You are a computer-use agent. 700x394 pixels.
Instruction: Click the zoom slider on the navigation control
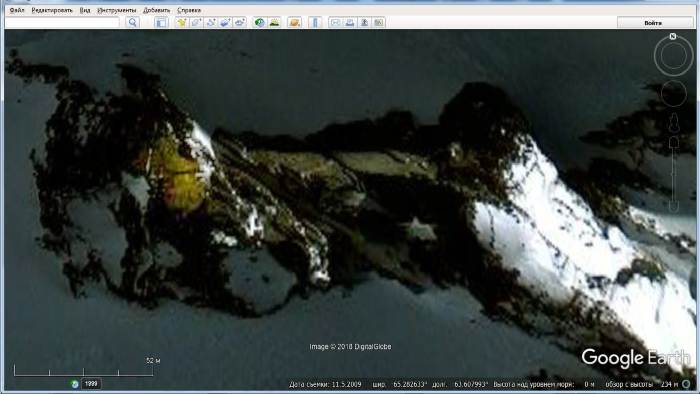coord(674,174)
